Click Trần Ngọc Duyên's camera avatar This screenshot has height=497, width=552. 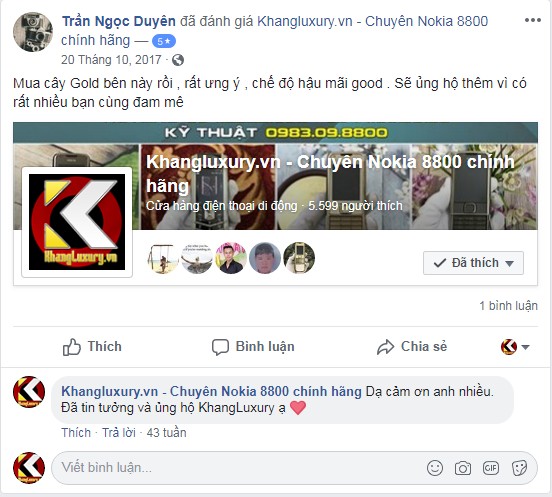[33, 32]
